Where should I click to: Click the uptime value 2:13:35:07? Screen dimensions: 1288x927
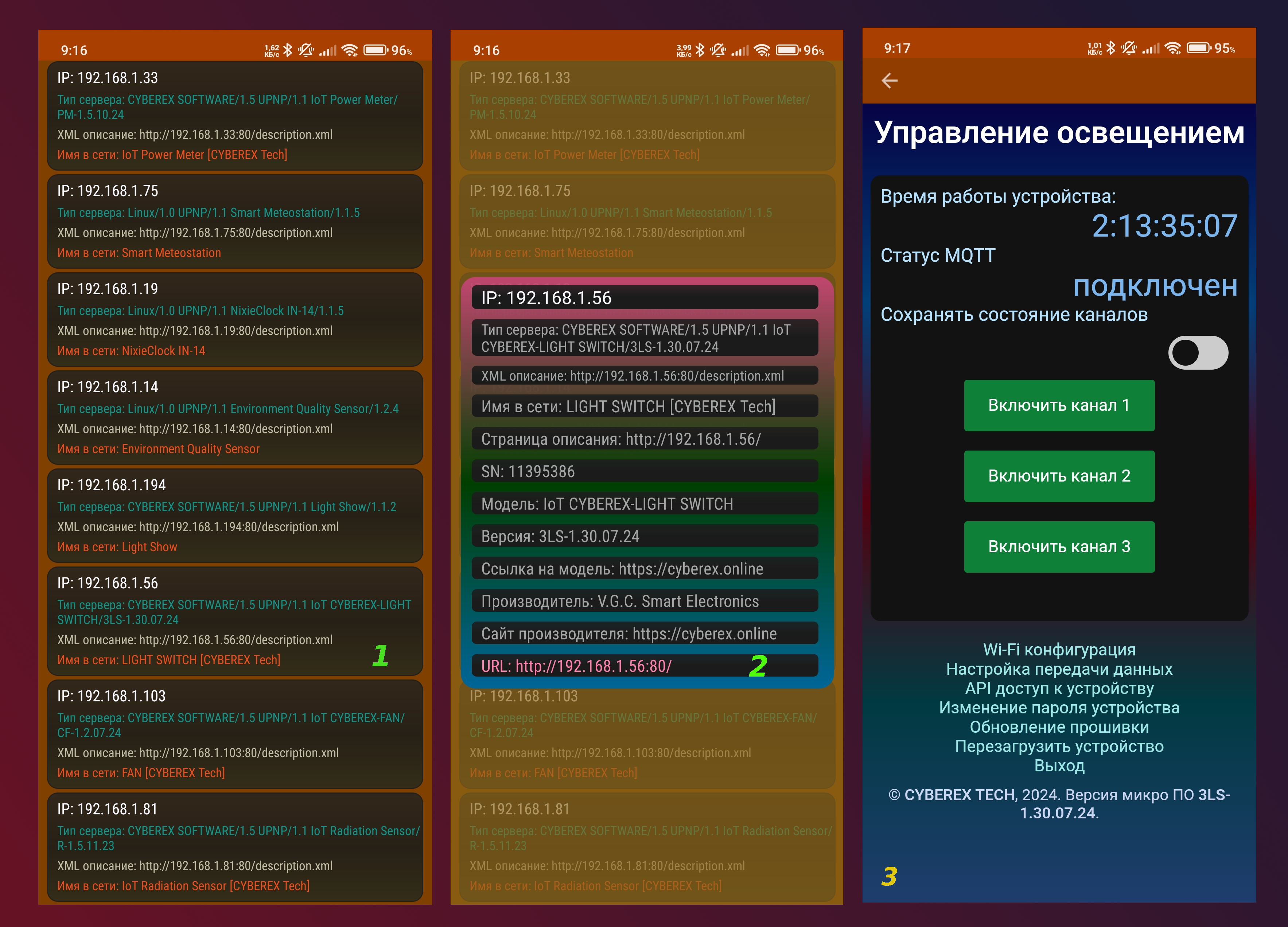tap(1164, 226)
